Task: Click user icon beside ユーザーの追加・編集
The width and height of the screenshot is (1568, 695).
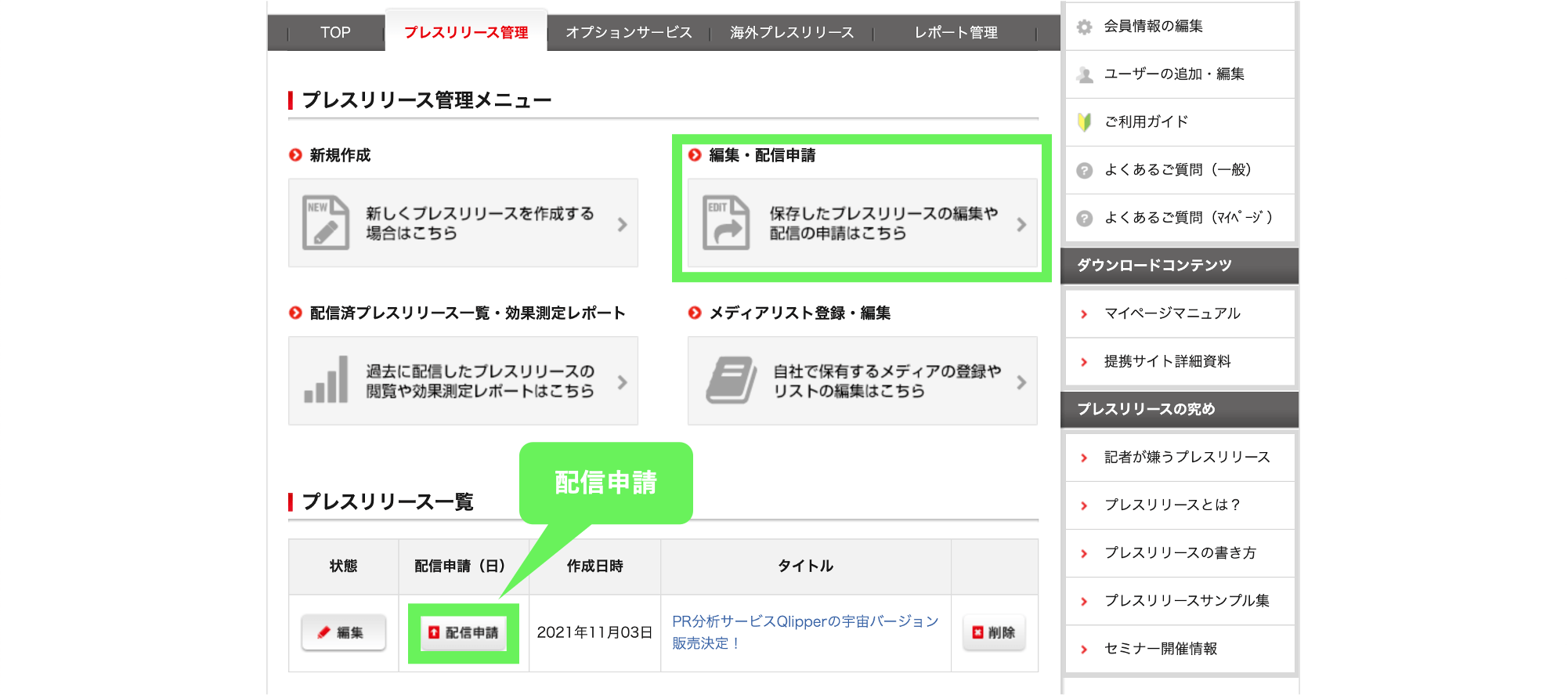Action: 1084,74
